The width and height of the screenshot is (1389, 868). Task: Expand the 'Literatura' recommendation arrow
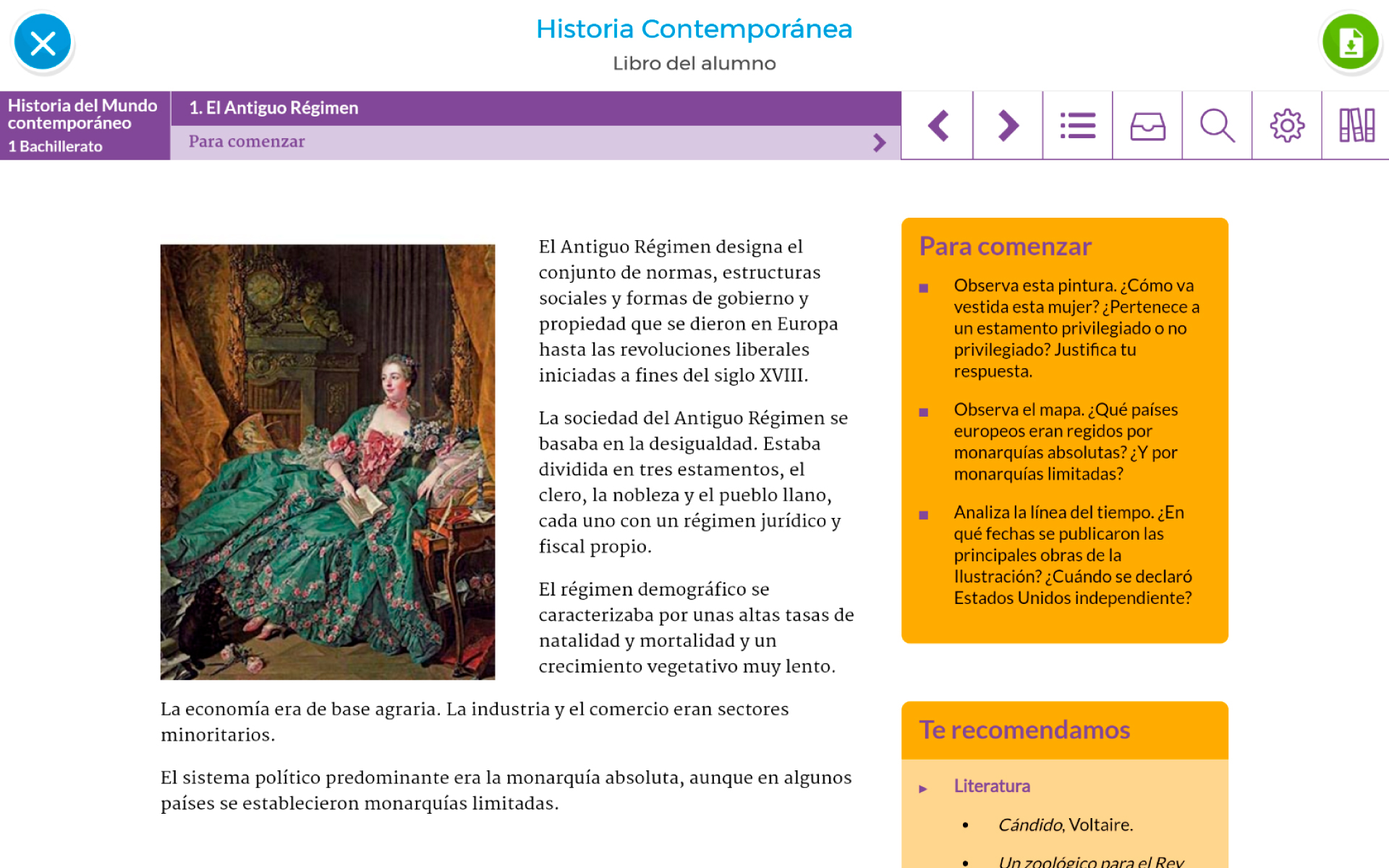point(923,788)
